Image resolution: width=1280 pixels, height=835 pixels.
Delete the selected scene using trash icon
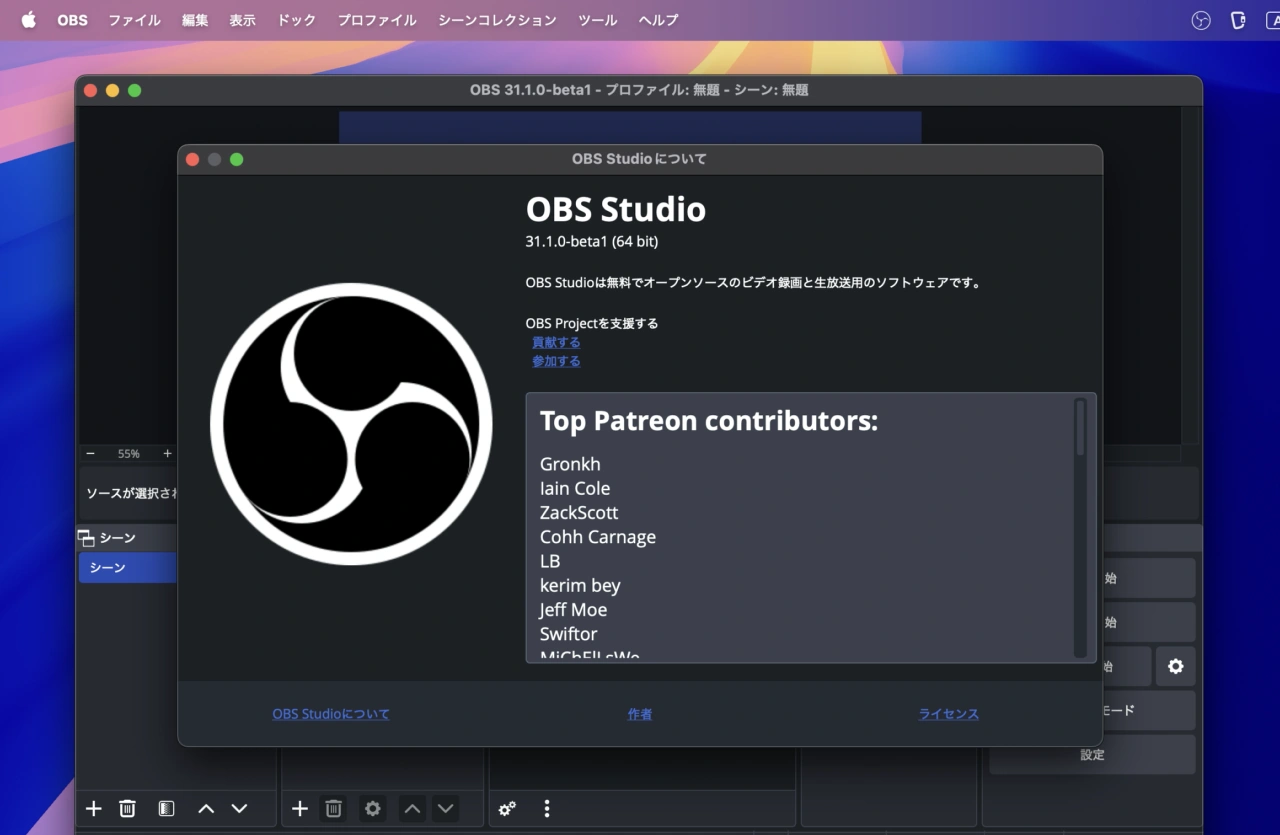click(x=127, y=809)
